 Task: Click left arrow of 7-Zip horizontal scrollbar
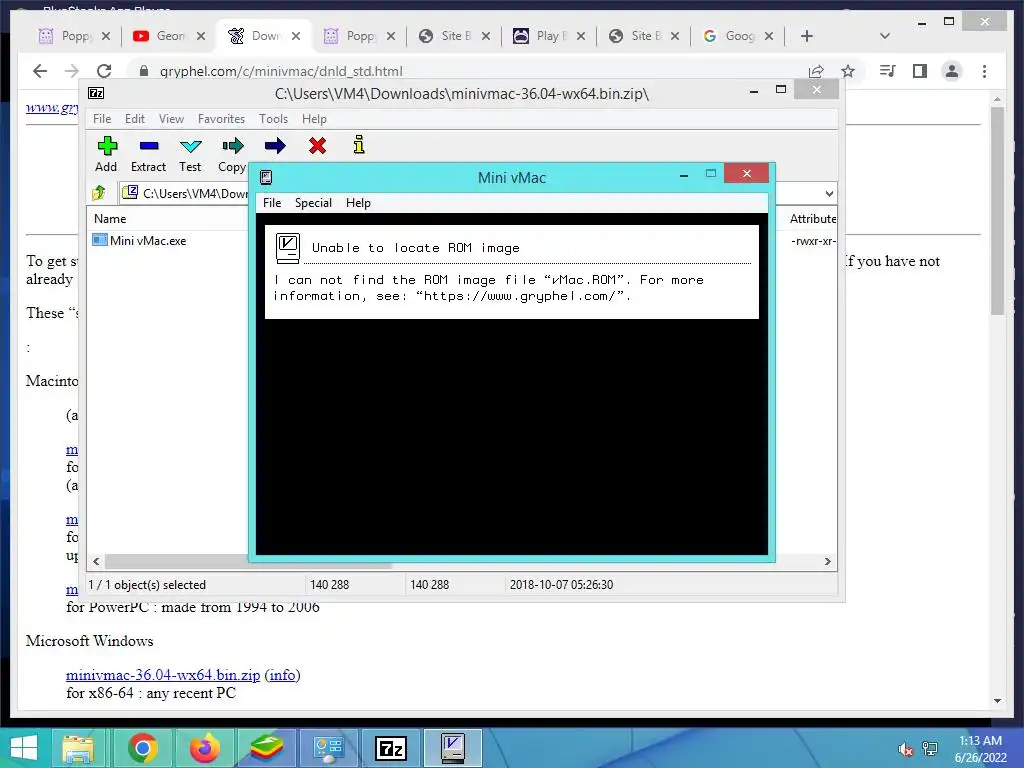(x=96, y=562)
